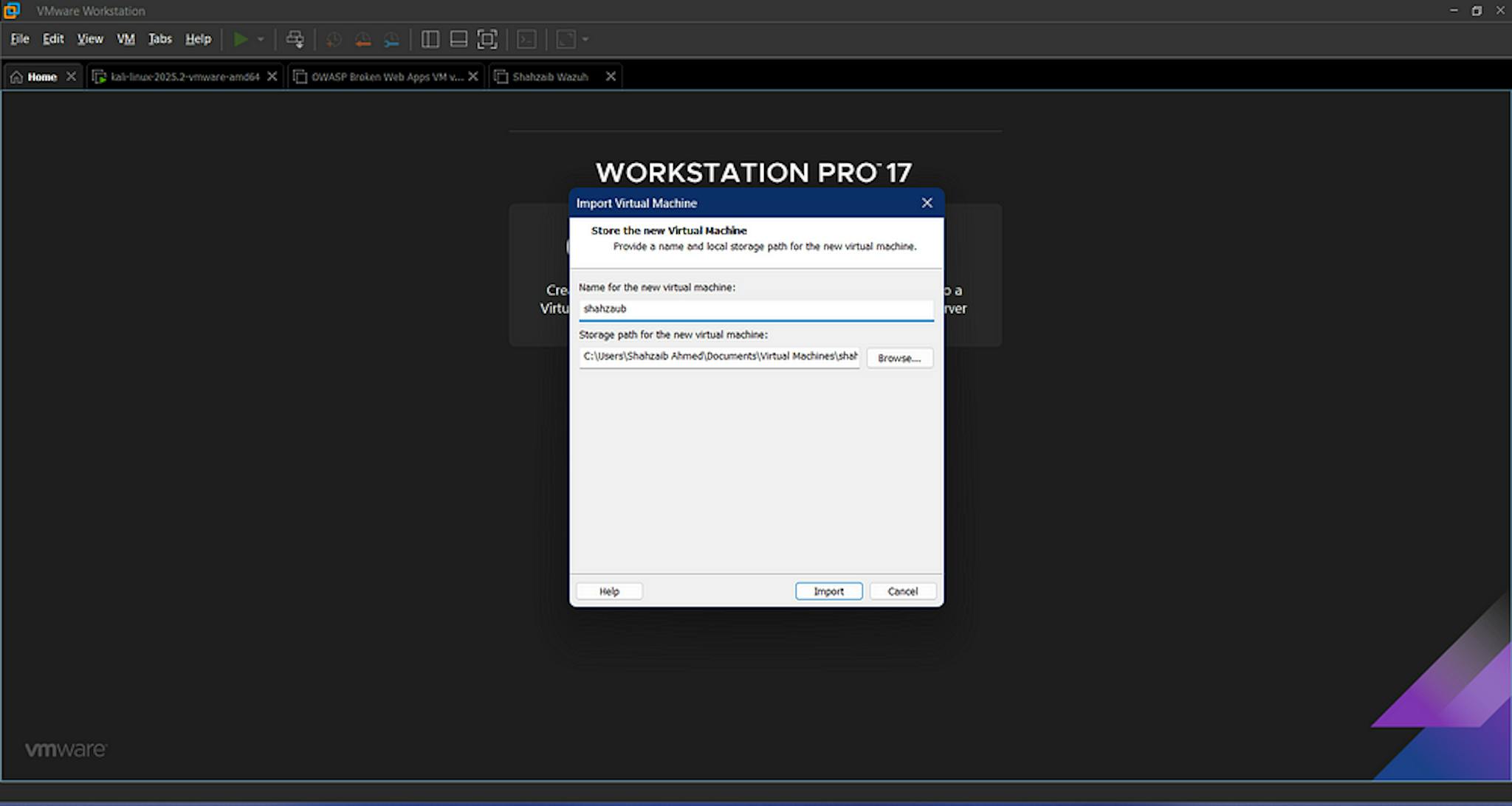Click the virtual machine name input field
Screen dimensions: 1512x806
[x=756, y=309]
